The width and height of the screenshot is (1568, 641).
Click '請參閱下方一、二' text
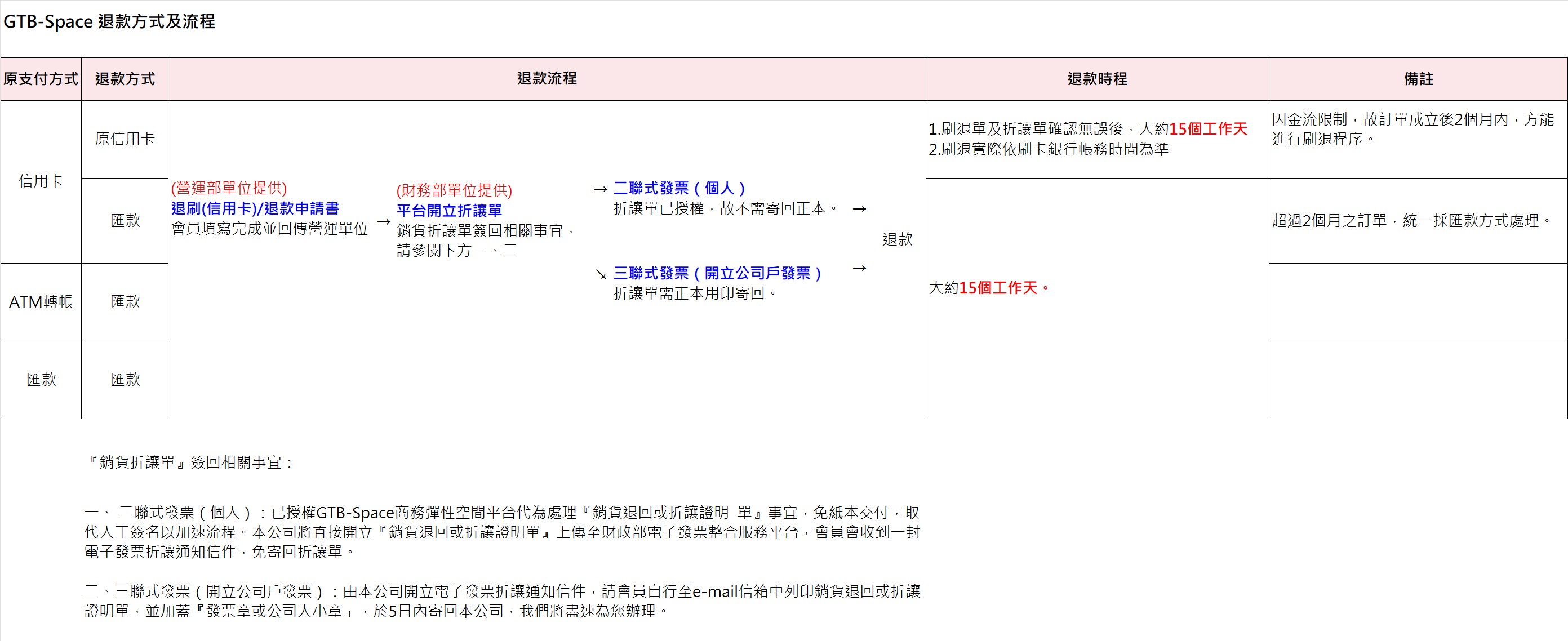tap(457, 251)
